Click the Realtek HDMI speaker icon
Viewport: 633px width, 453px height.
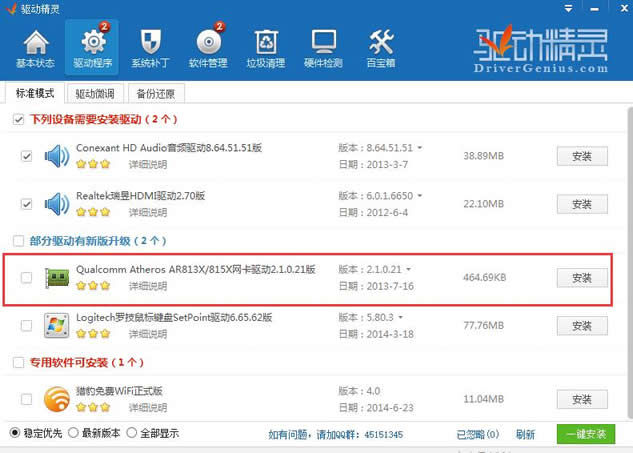point(57,204)
